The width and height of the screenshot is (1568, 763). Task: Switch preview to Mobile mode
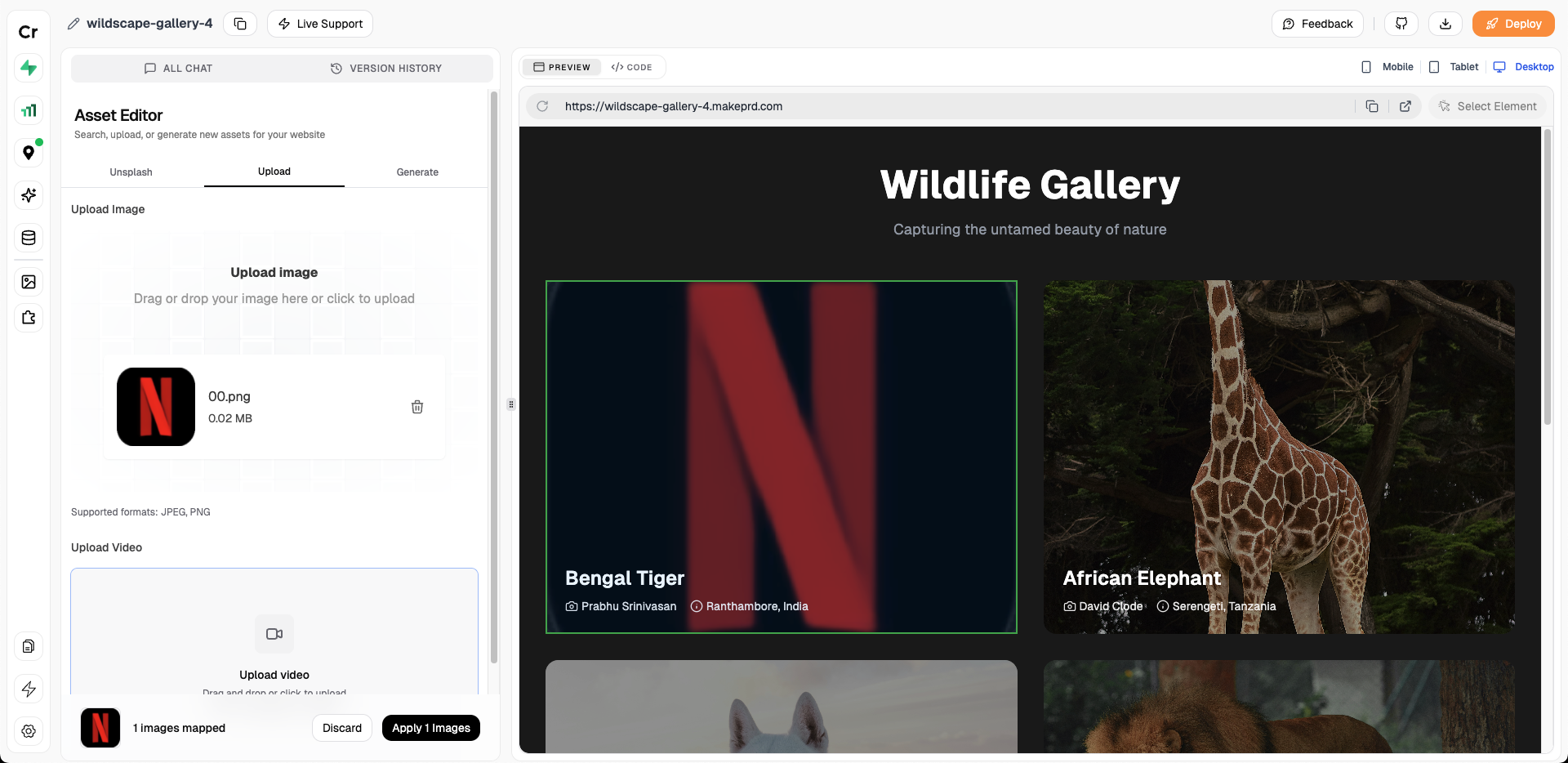1387,67
